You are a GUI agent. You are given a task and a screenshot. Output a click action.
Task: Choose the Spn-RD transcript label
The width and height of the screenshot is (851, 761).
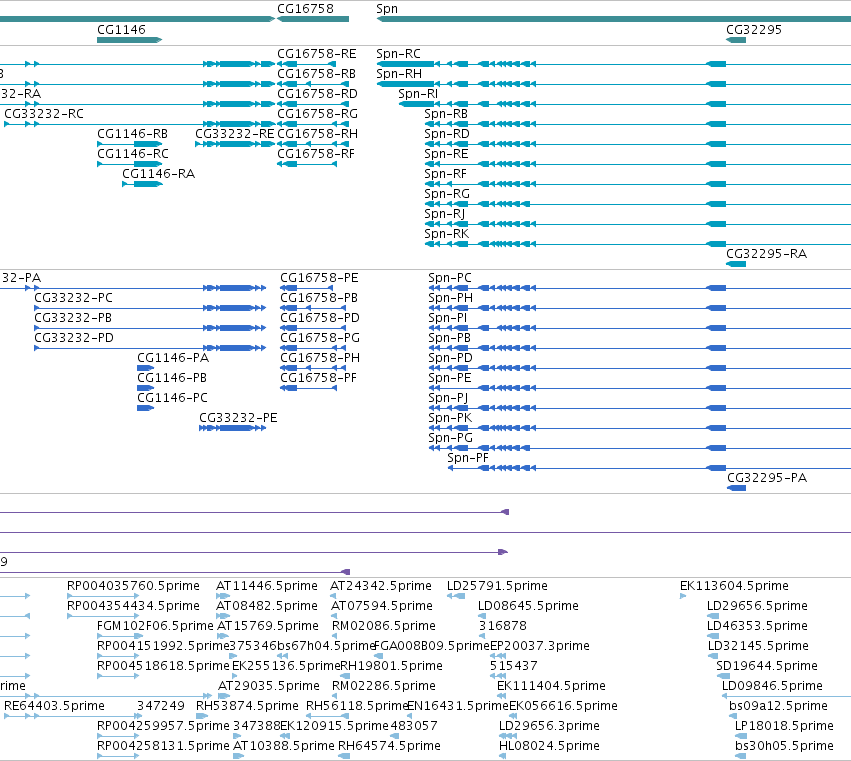(447, 134)
